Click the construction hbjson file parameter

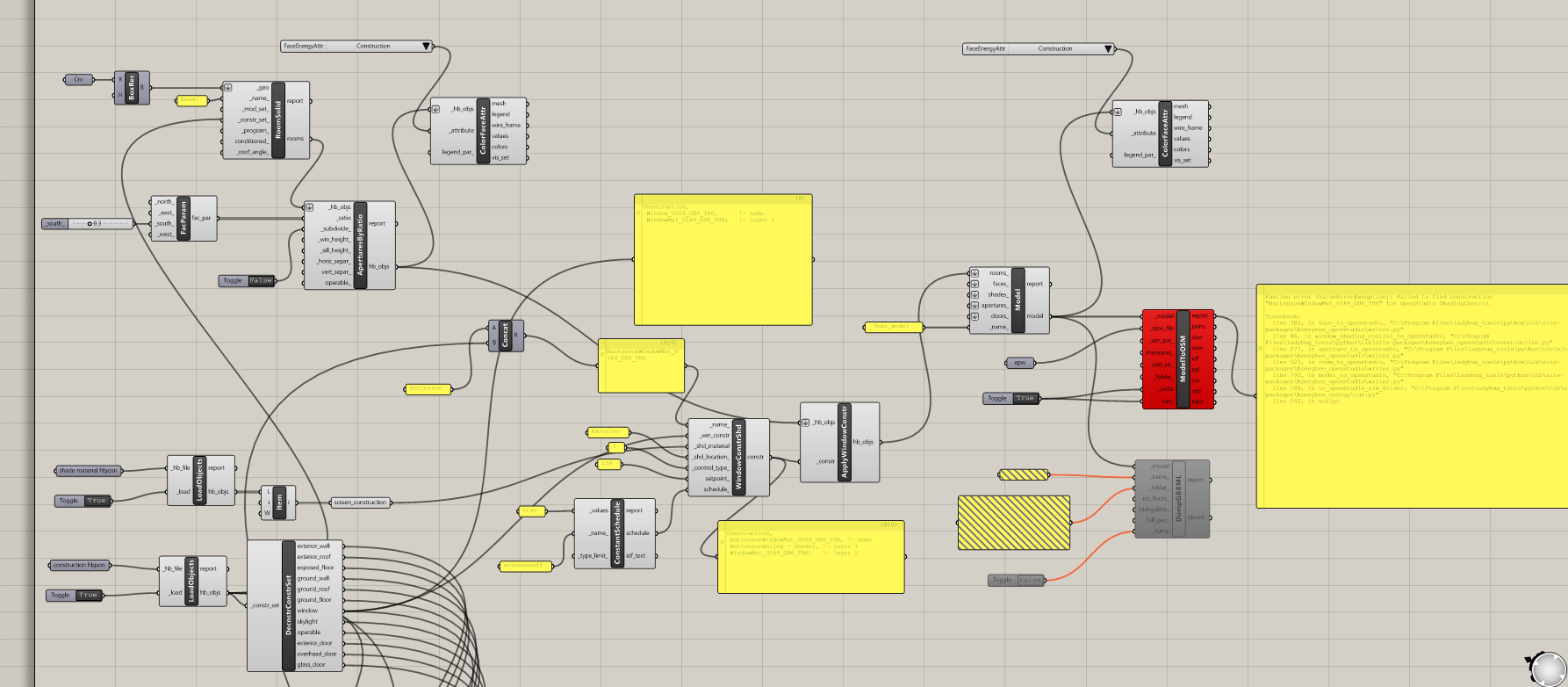tap(80, 565)
